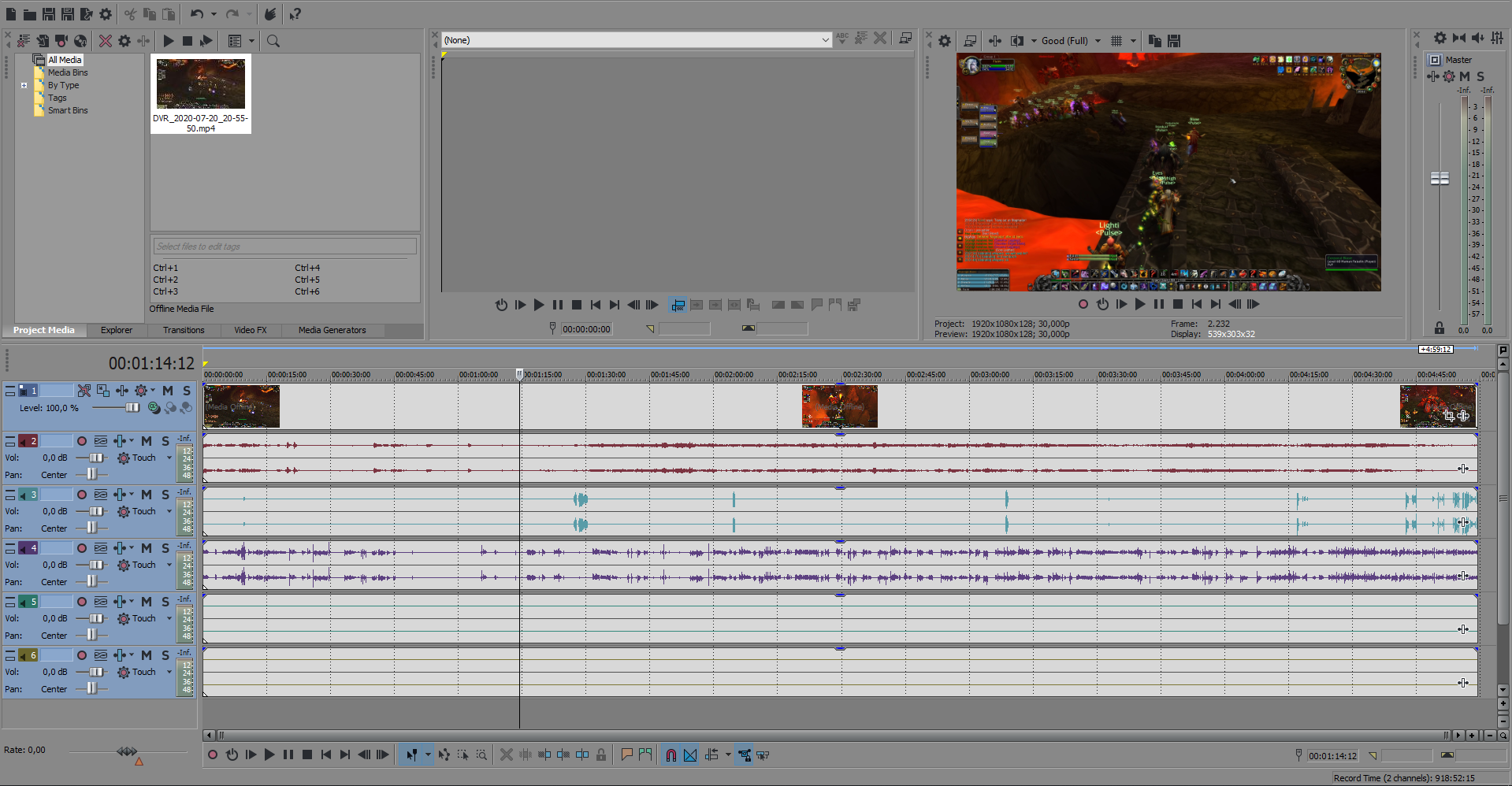Open Master bus settings gear icon
This screenshot has width=1512, height=786.
coord(1440,38)
